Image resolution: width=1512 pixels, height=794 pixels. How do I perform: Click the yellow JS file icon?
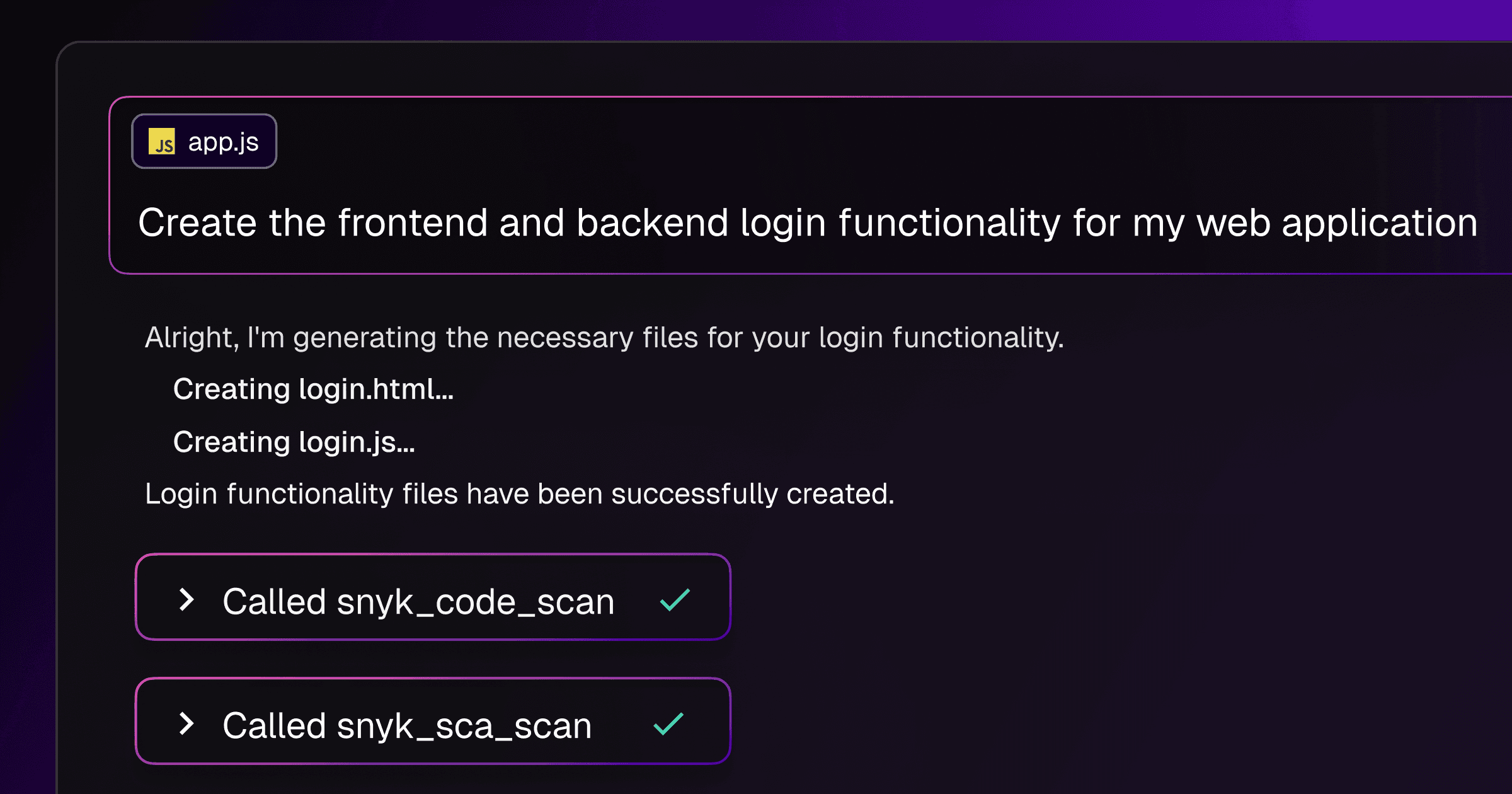[161, 141]
